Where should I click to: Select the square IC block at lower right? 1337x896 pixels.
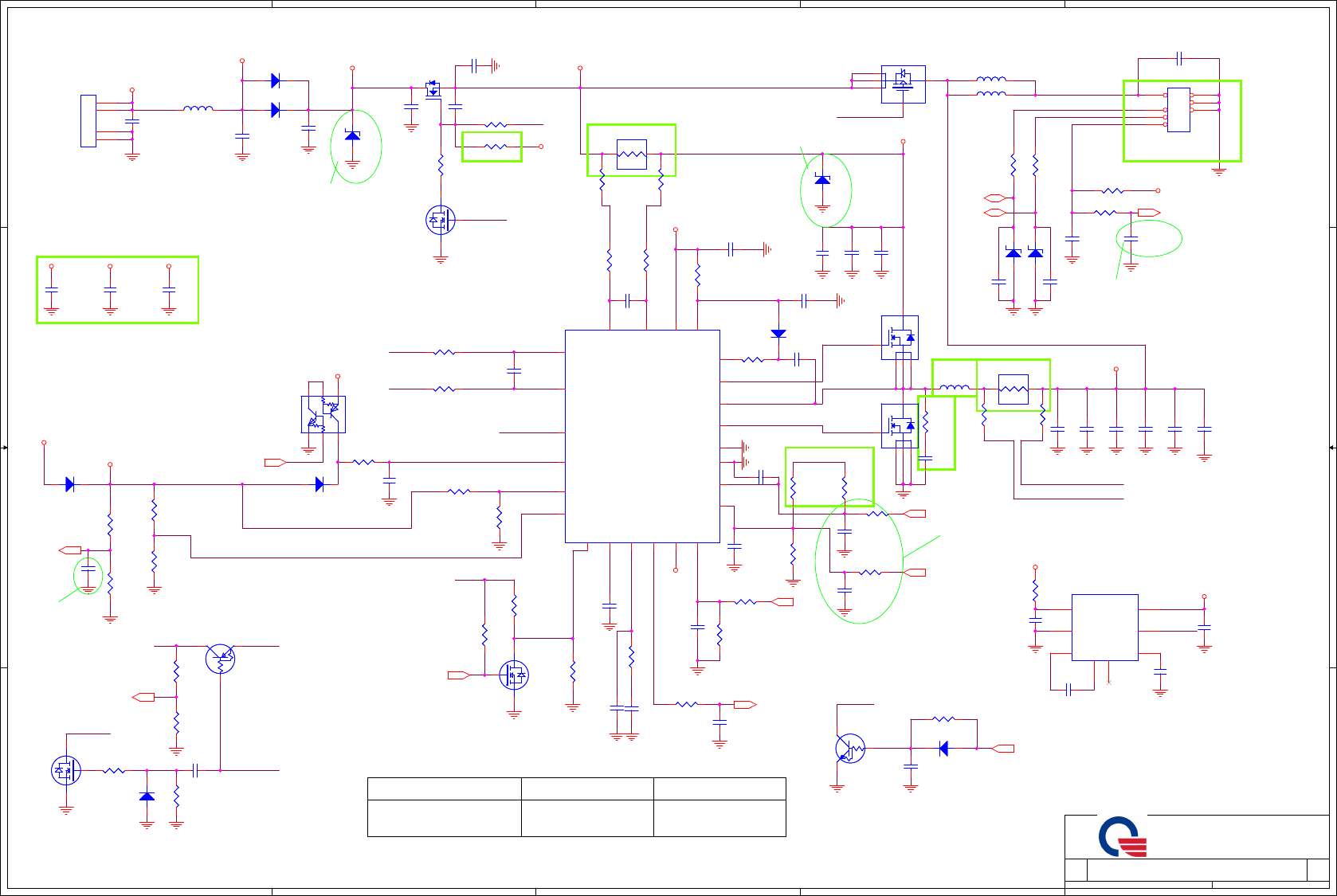[1104, 628]
